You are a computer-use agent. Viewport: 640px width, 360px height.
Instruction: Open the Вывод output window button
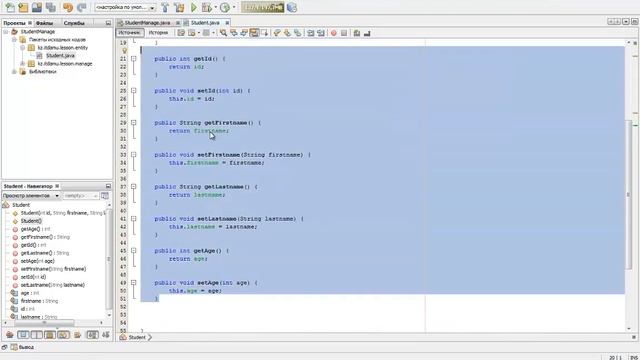pyautogui.click(x=22, y=347)
